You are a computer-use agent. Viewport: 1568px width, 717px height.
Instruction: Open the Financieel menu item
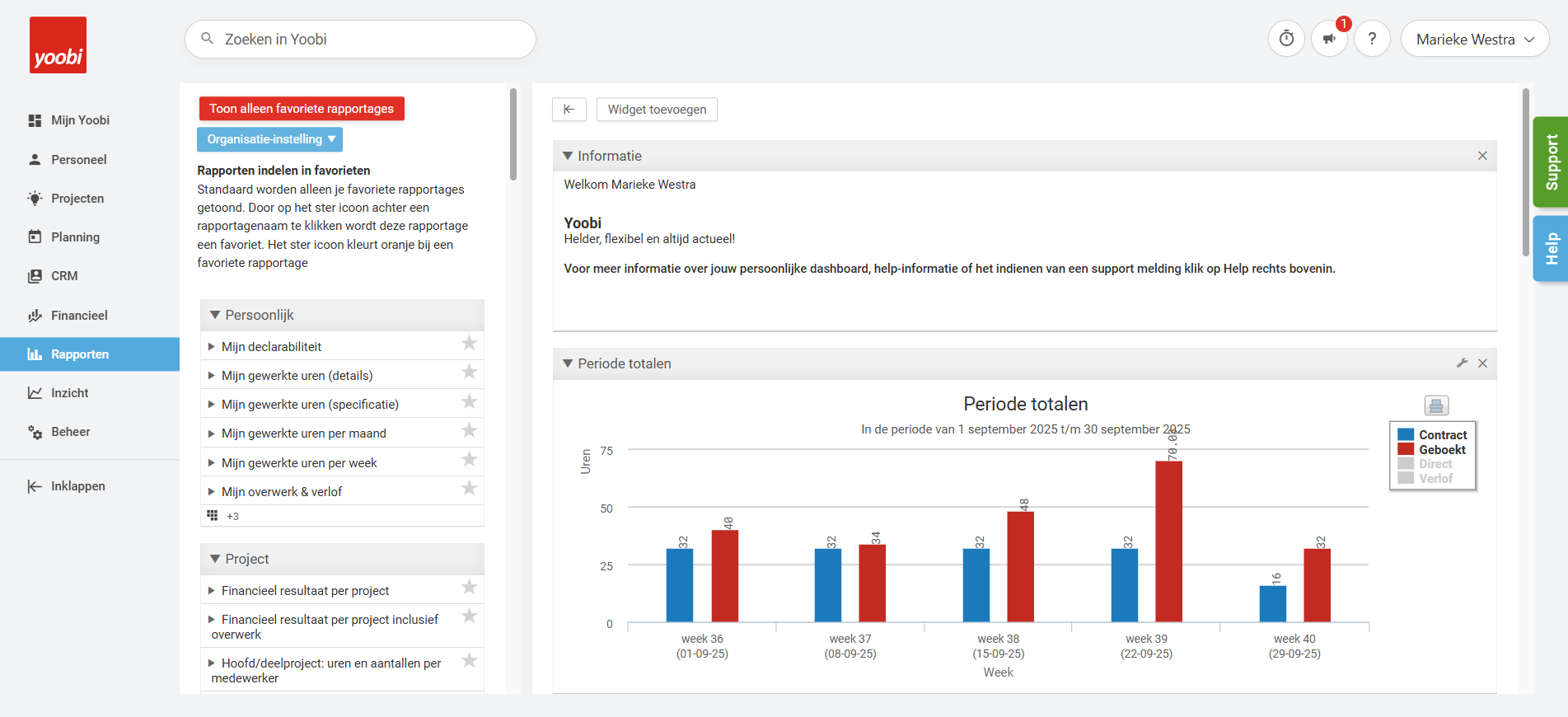pos(79,316)
